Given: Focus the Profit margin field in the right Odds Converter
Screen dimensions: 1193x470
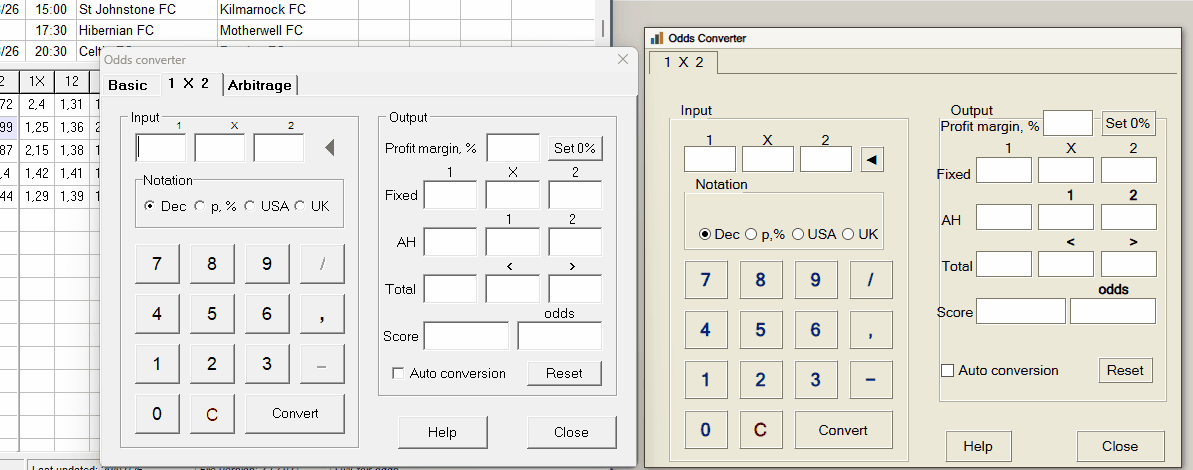Looking at the screenshot, I should tap(1068, 122).
